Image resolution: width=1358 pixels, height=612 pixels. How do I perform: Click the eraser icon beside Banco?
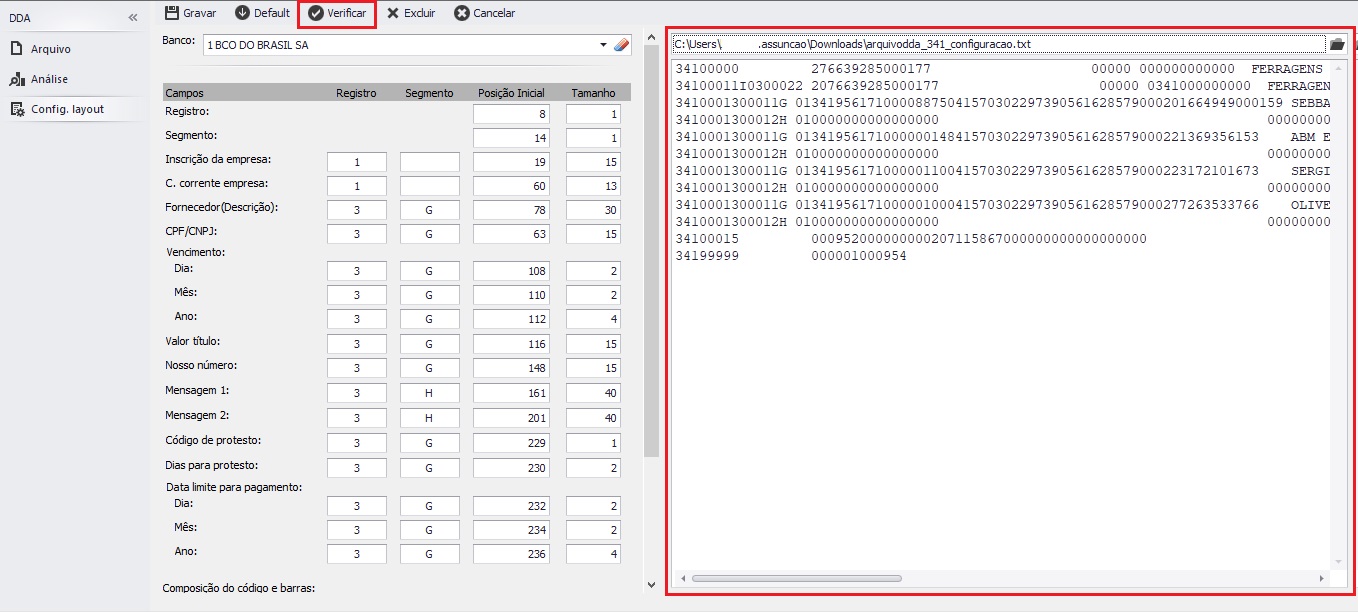(621, 45)
